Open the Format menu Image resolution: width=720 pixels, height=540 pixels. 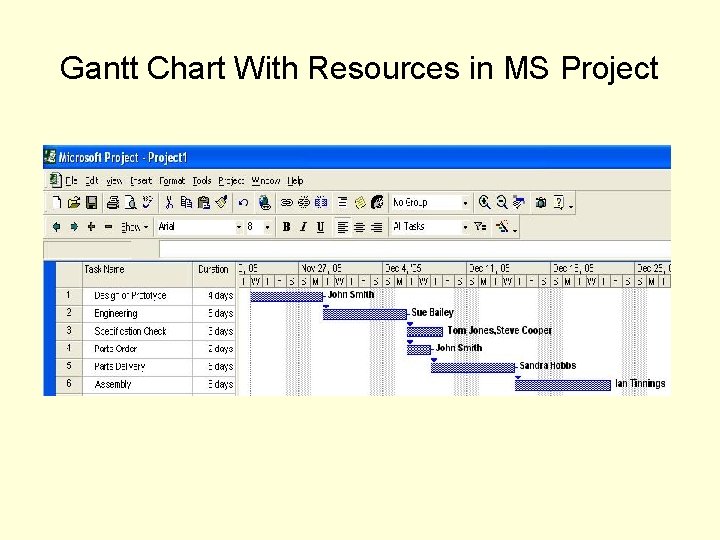172,181
